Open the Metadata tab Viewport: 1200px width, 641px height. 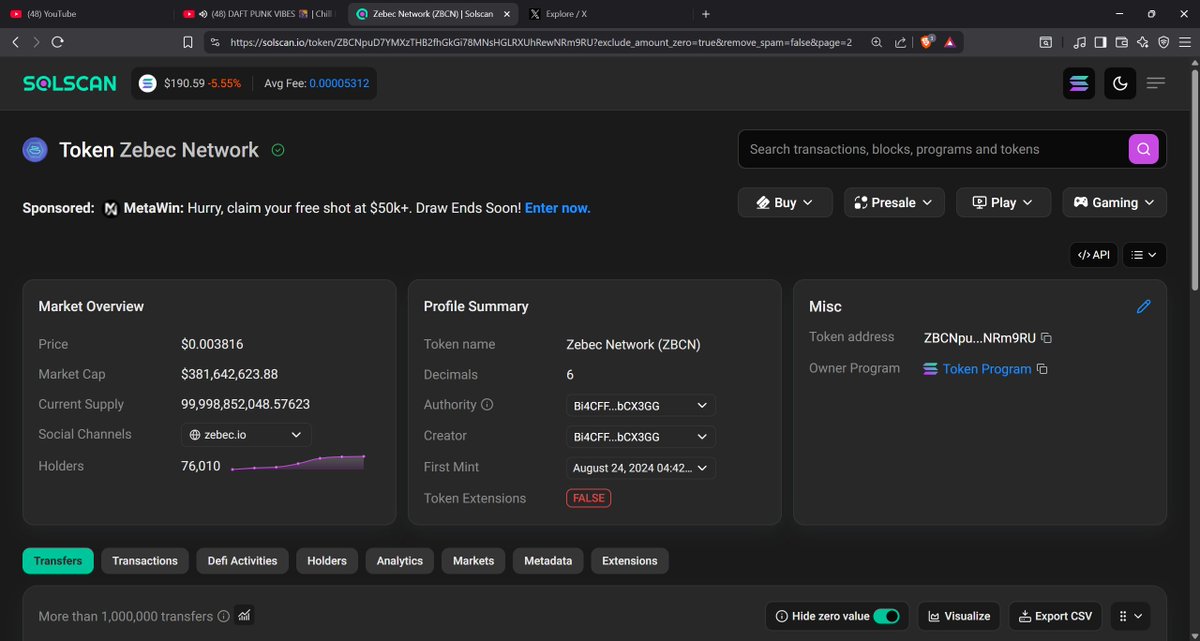point(548,561)
